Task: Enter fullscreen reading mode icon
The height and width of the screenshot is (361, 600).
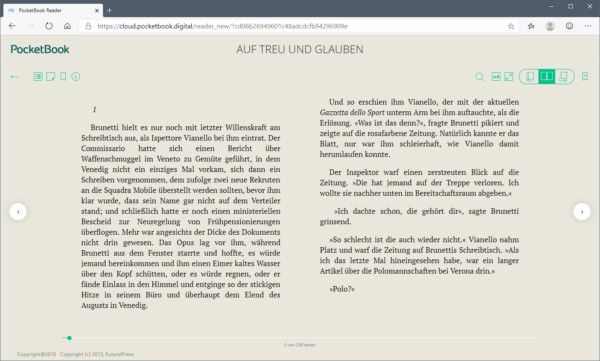Action: [x=509, y=77]
